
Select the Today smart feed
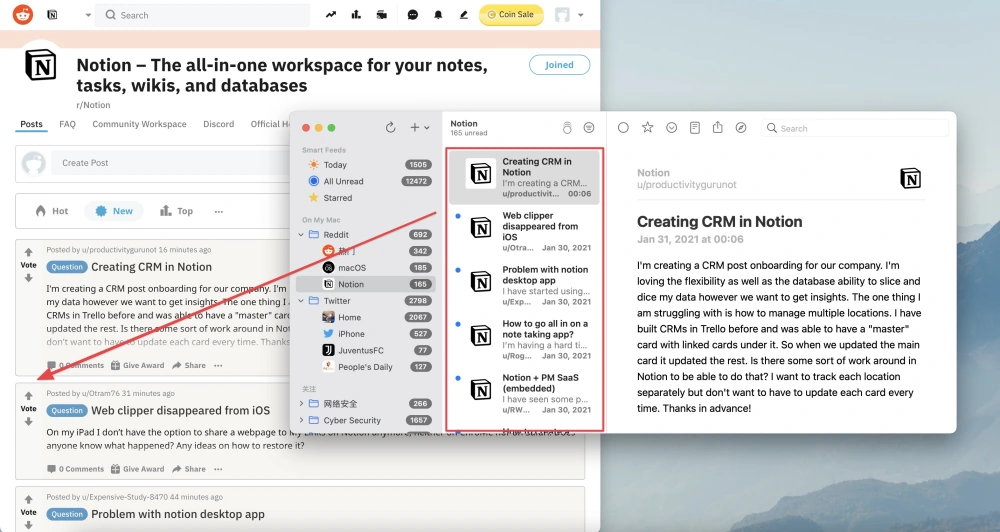(x=369, y=165)
